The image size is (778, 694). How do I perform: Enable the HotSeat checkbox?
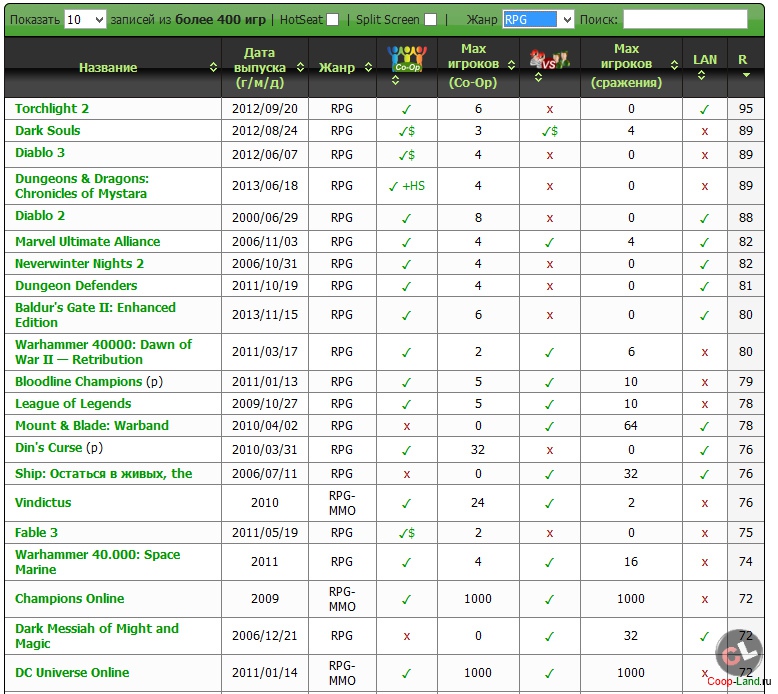[332, 20]
